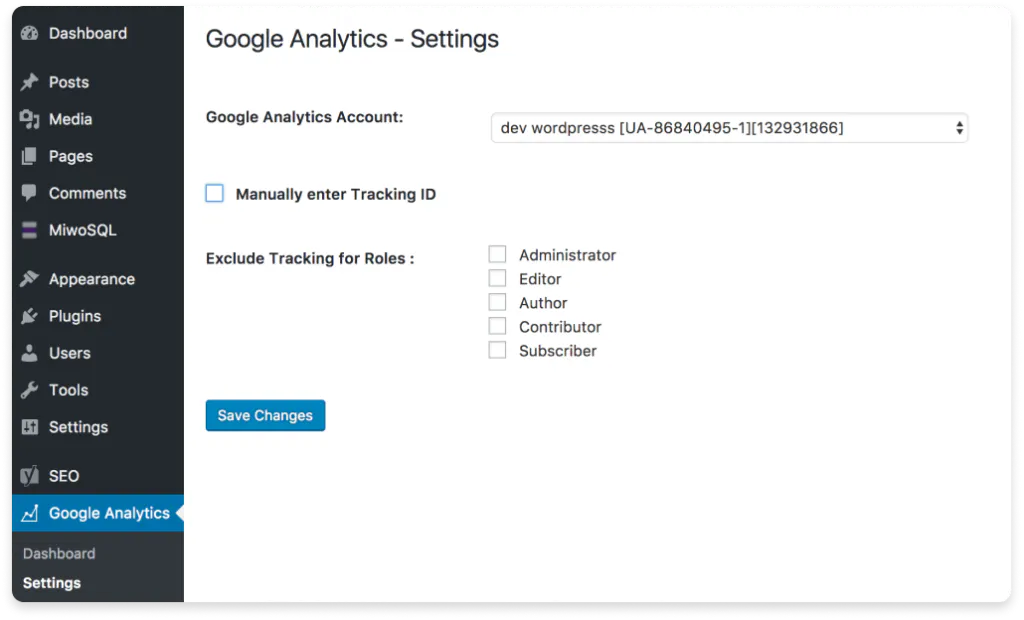Tick the Subscriber role checkbox

[x=497, y=351]
